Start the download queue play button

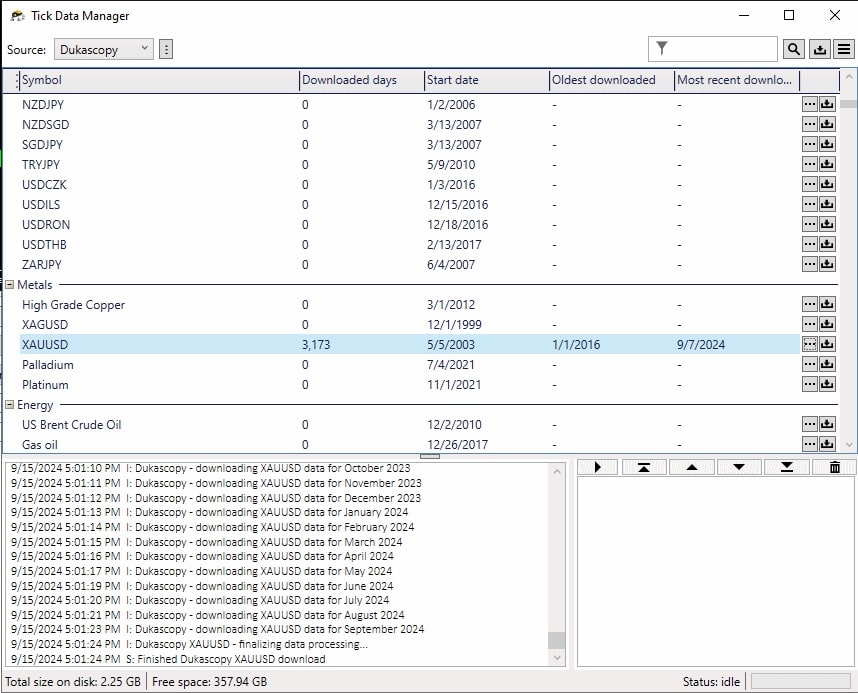(598, 467)
